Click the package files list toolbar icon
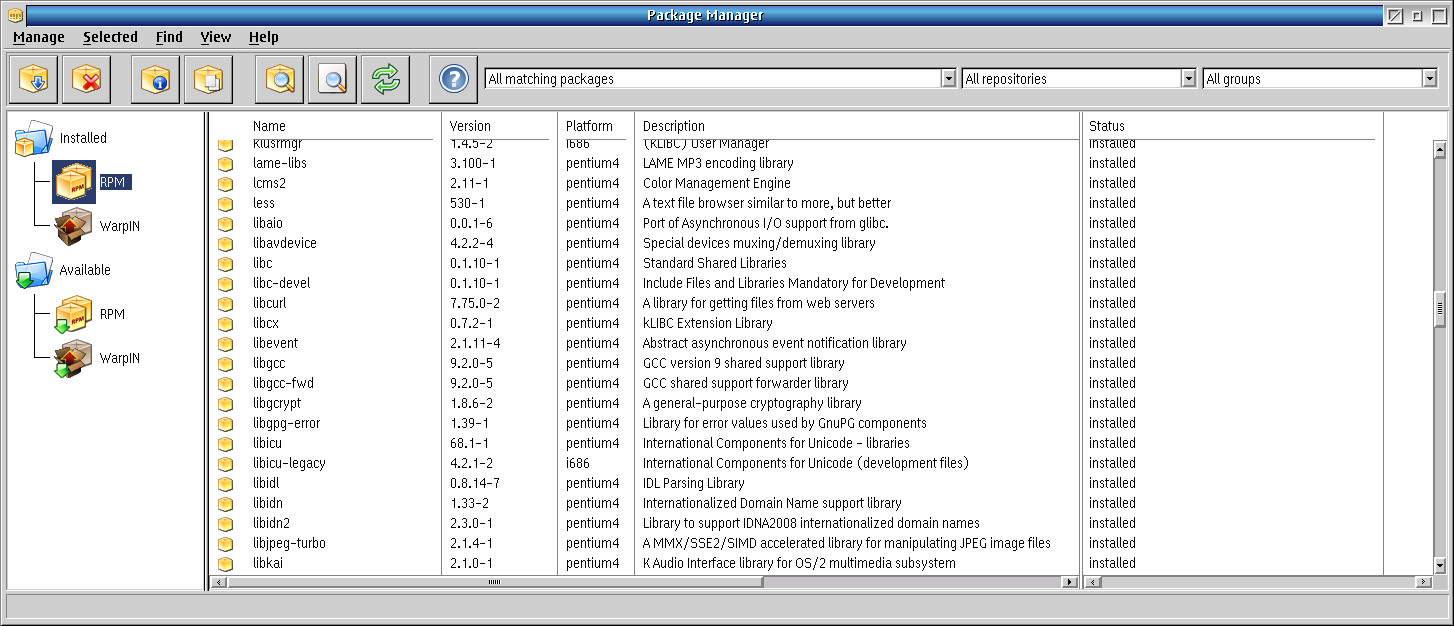This screenshot has width=1454, height=626. [x=209, y=79]
